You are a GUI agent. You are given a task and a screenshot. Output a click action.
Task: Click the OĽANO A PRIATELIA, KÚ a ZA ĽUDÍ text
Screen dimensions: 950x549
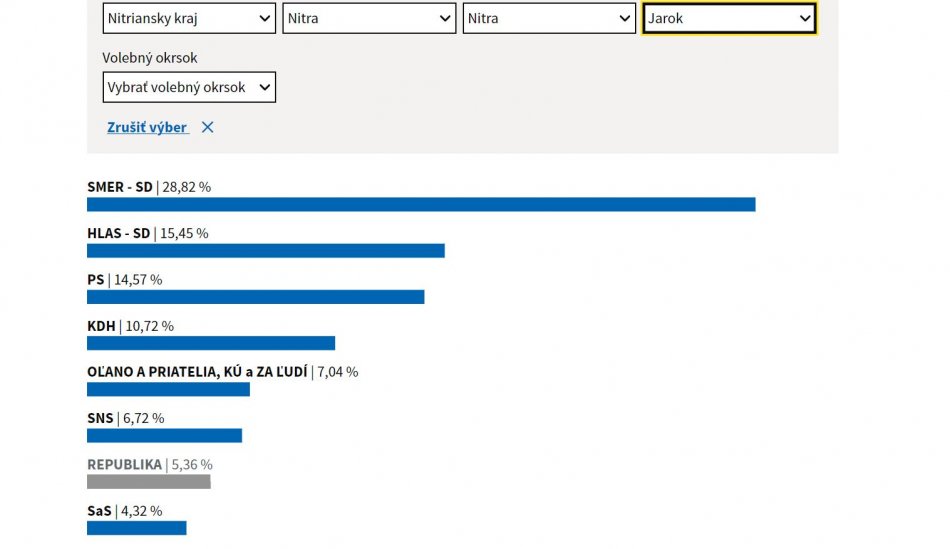pos(197,372)
